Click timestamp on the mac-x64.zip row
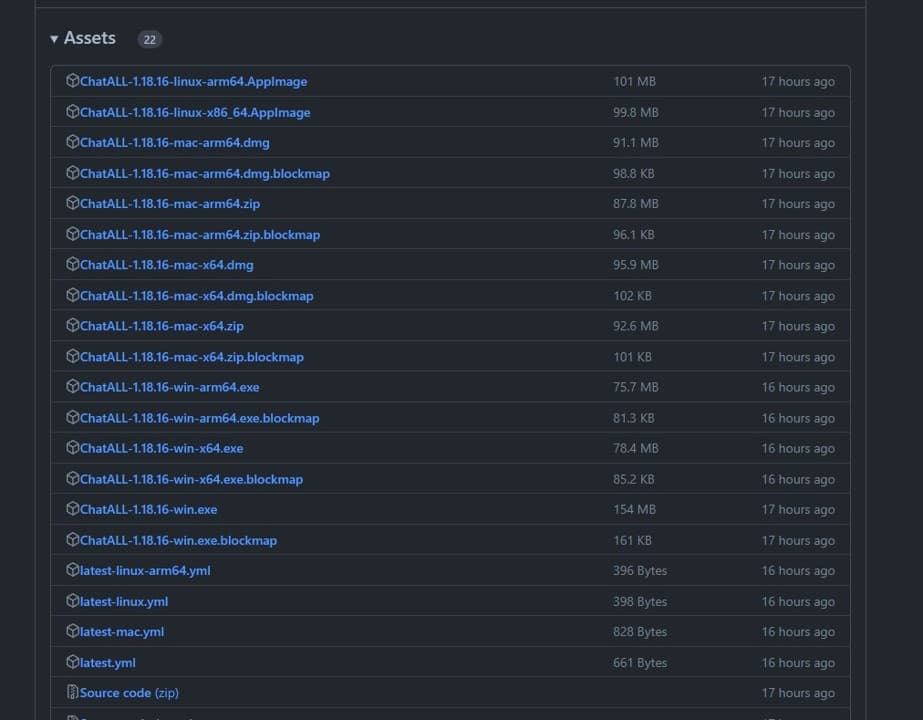This screenshot has width=923, height=720. tap(798, 326)
